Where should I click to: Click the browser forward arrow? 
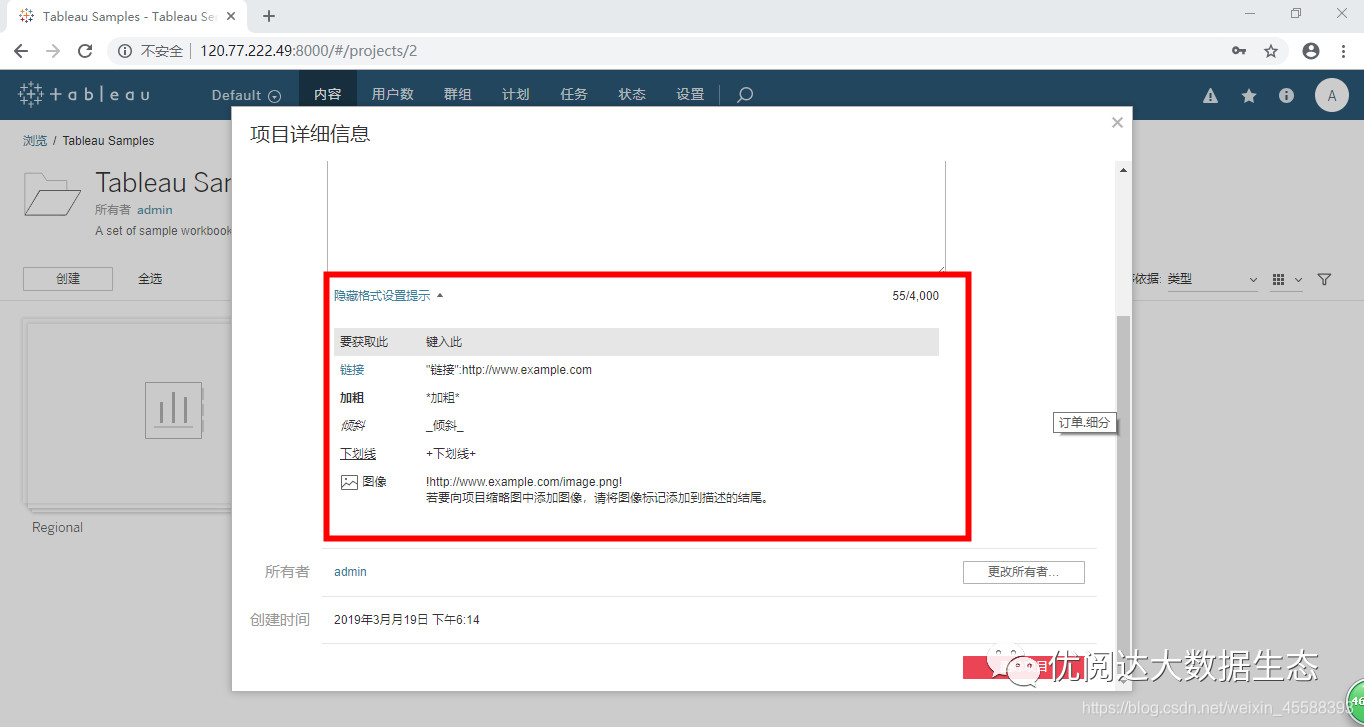53,51
